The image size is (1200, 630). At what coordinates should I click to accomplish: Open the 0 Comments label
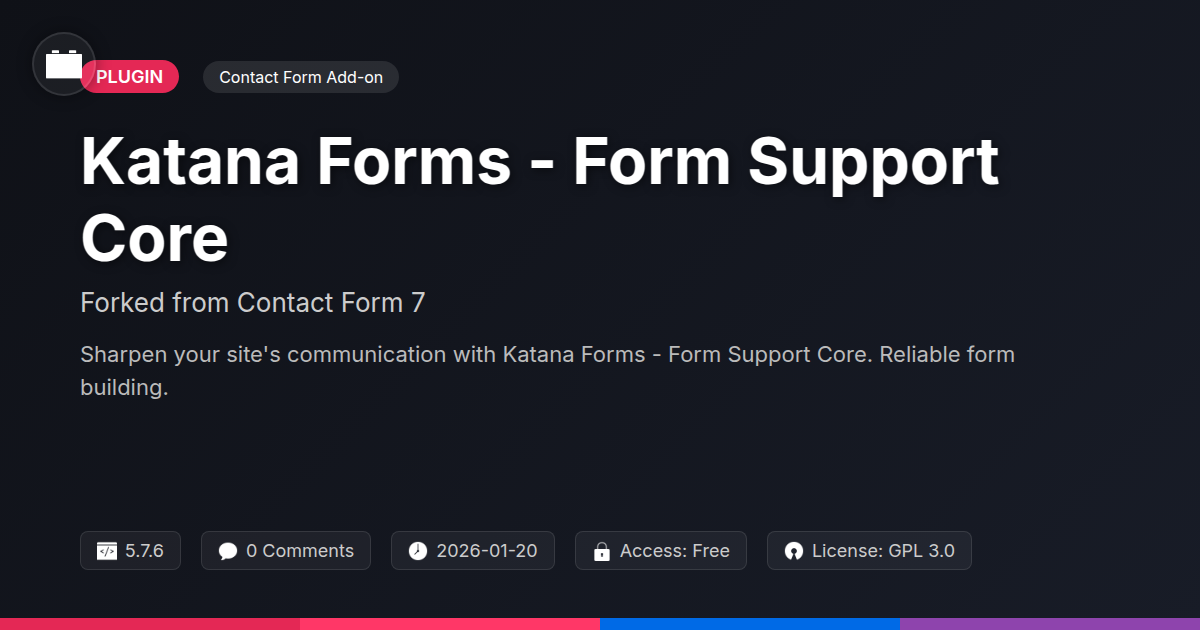299,551
